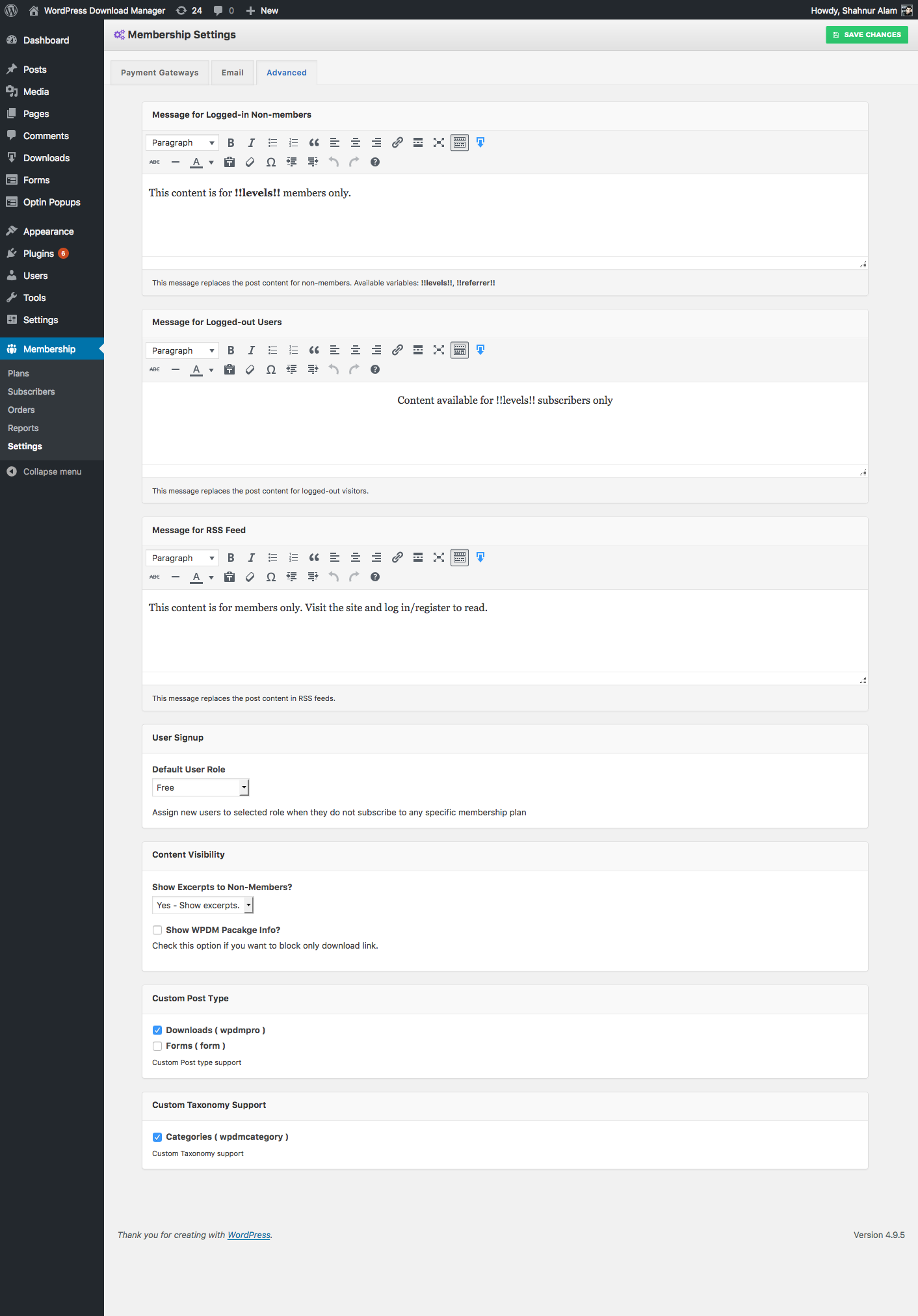The height and width of the screenshot is (1316, 918).
Task: Click Special character omega icon in RSS Feed editor
Action: click(x=271, y=577)
